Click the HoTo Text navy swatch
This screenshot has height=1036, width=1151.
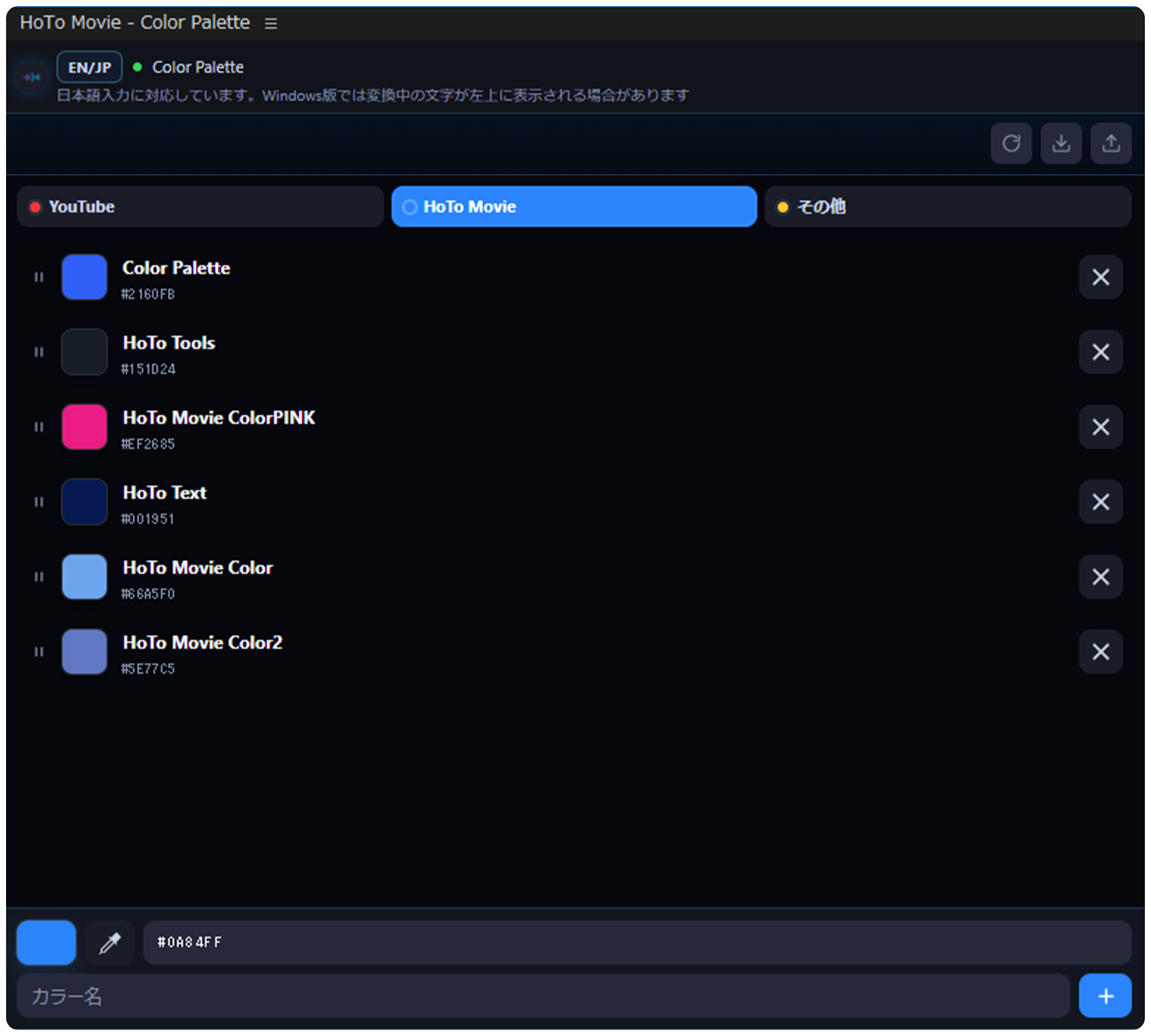pos(84,502)
